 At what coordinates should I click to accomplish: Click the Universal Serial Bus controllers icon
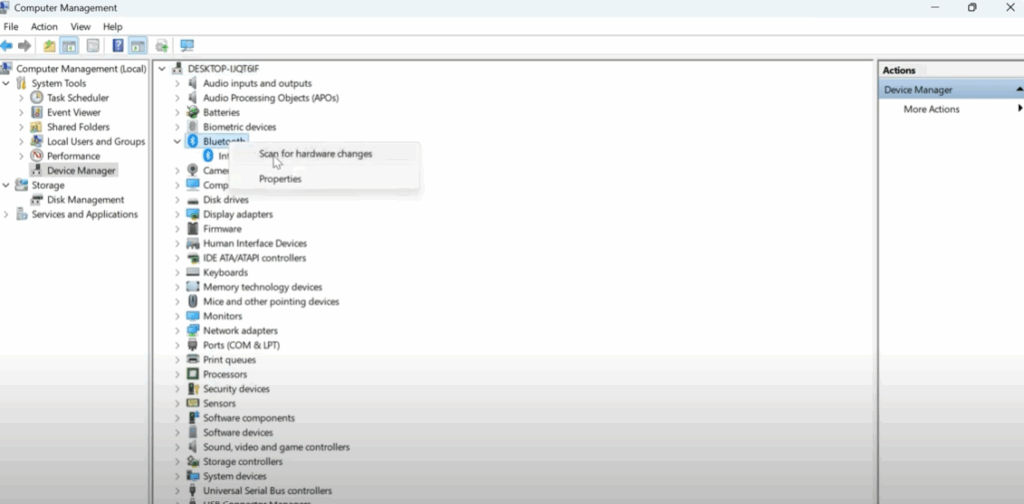pyautogui.click(x=193, y=490)
